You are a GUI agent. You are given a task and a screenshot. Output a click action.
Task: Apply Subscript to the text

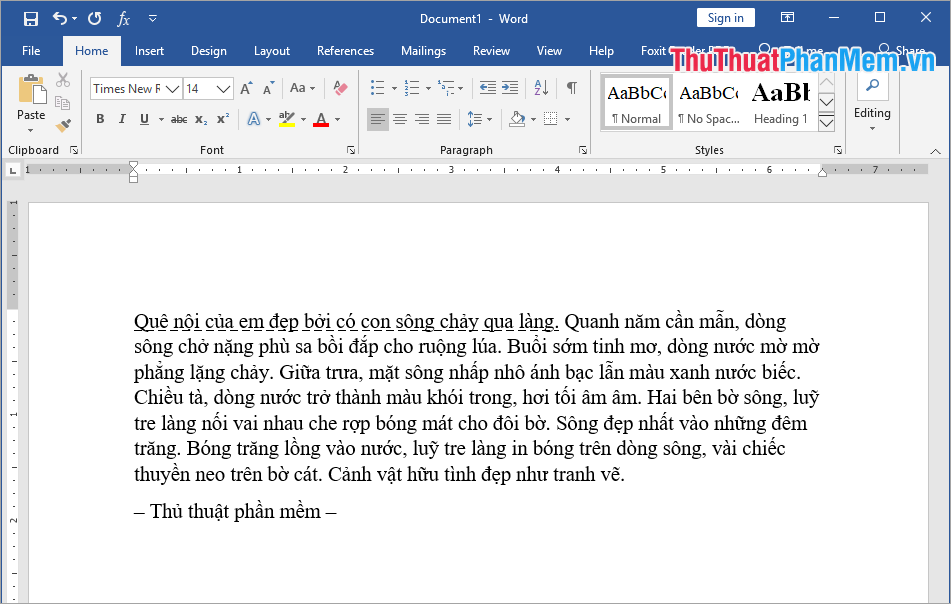(x=199, y=119)
